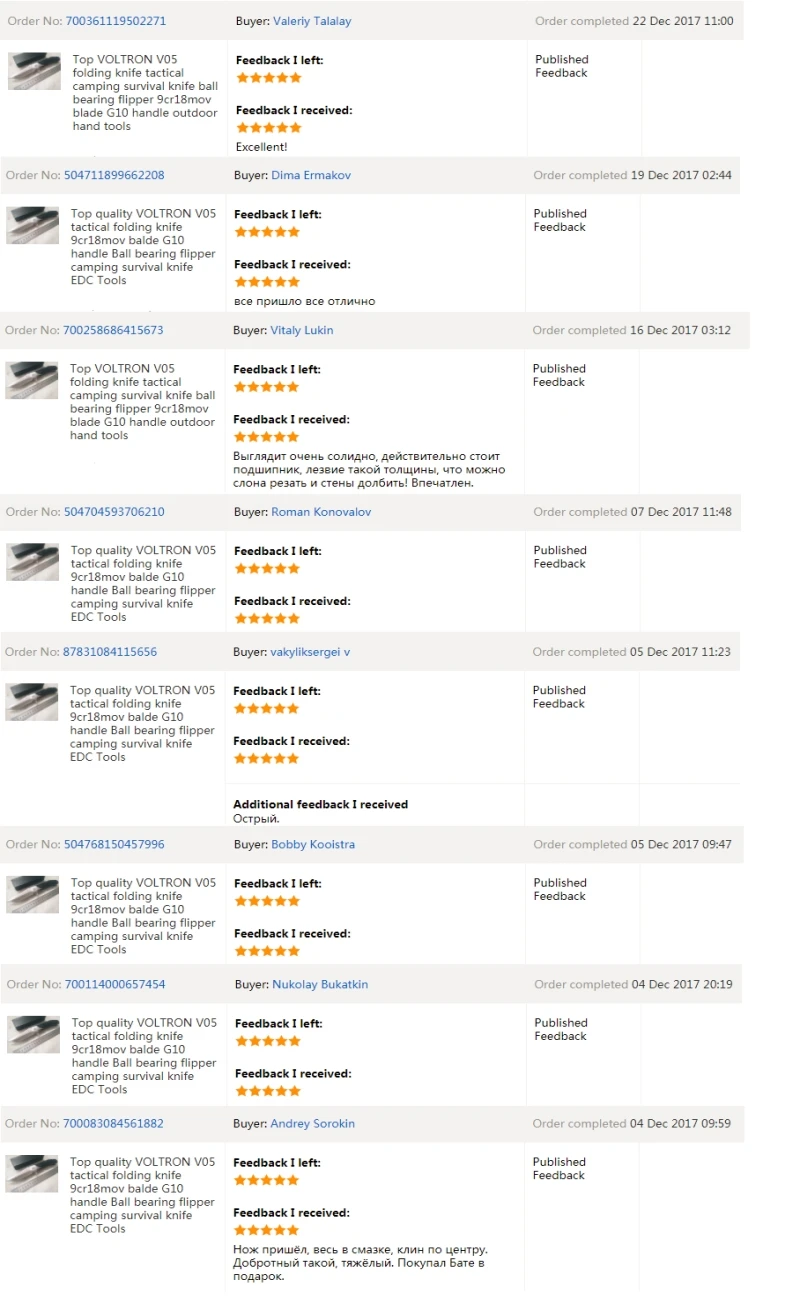The image size is (800, 1300).
Task: Click received star rating under Excellent! review
Action: [x=268, y=128]
